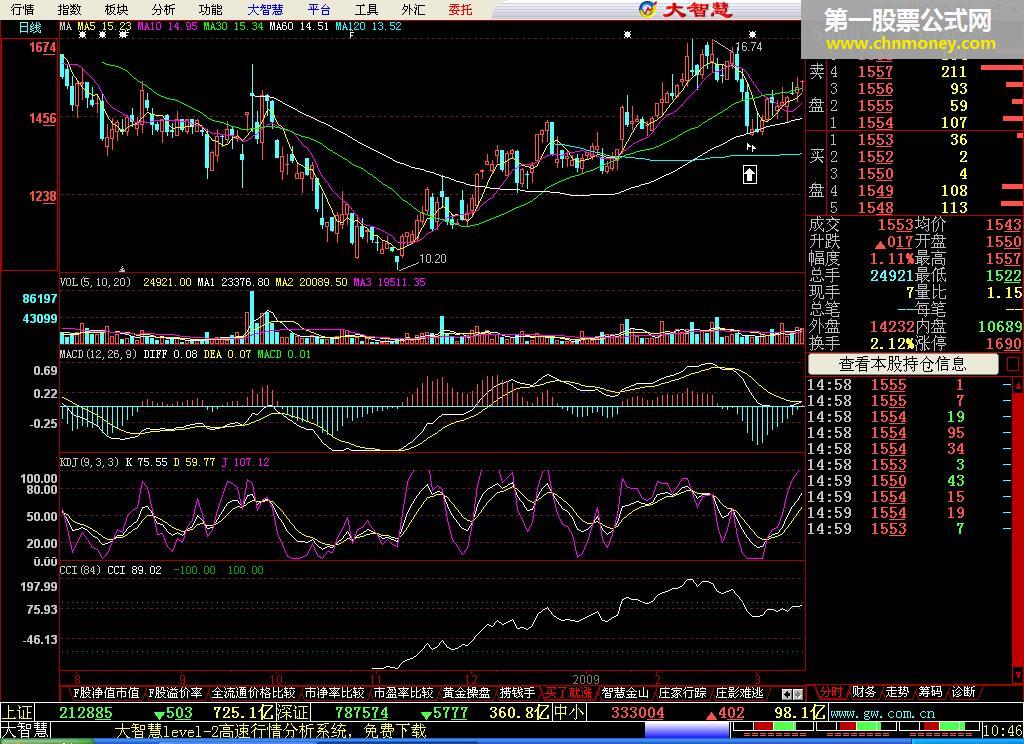Image resolution: width=1024 pixels, height=744 pixels.
Task: Open the 工具 menu
Action: [x=366, y=10]
